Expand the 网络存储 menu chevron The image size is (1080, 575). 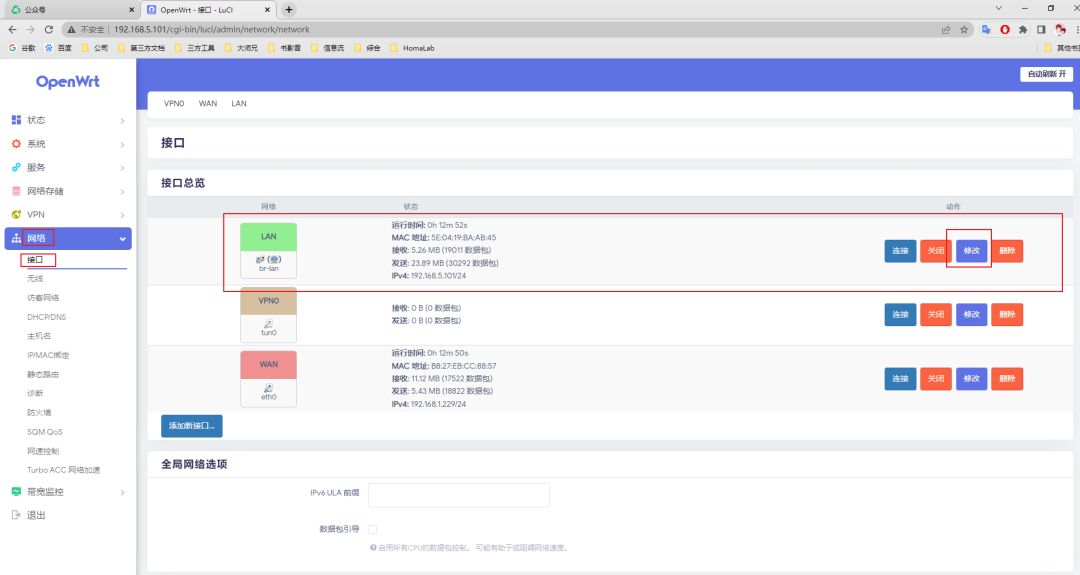point(123,191)
